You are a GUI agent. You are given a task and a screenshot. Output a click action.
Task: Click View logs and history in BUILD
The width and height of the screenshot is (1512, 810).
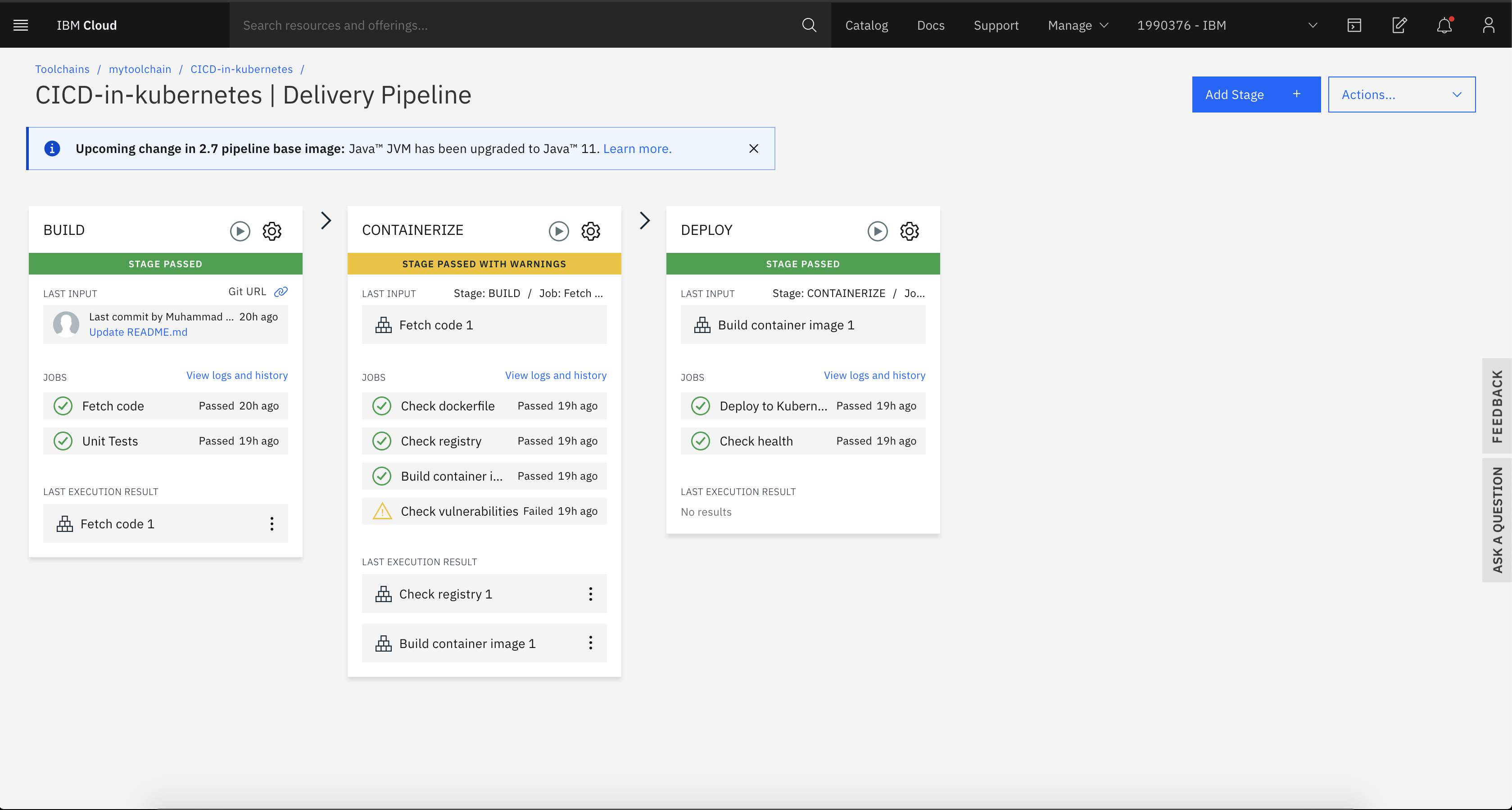(x=236, y=375)
